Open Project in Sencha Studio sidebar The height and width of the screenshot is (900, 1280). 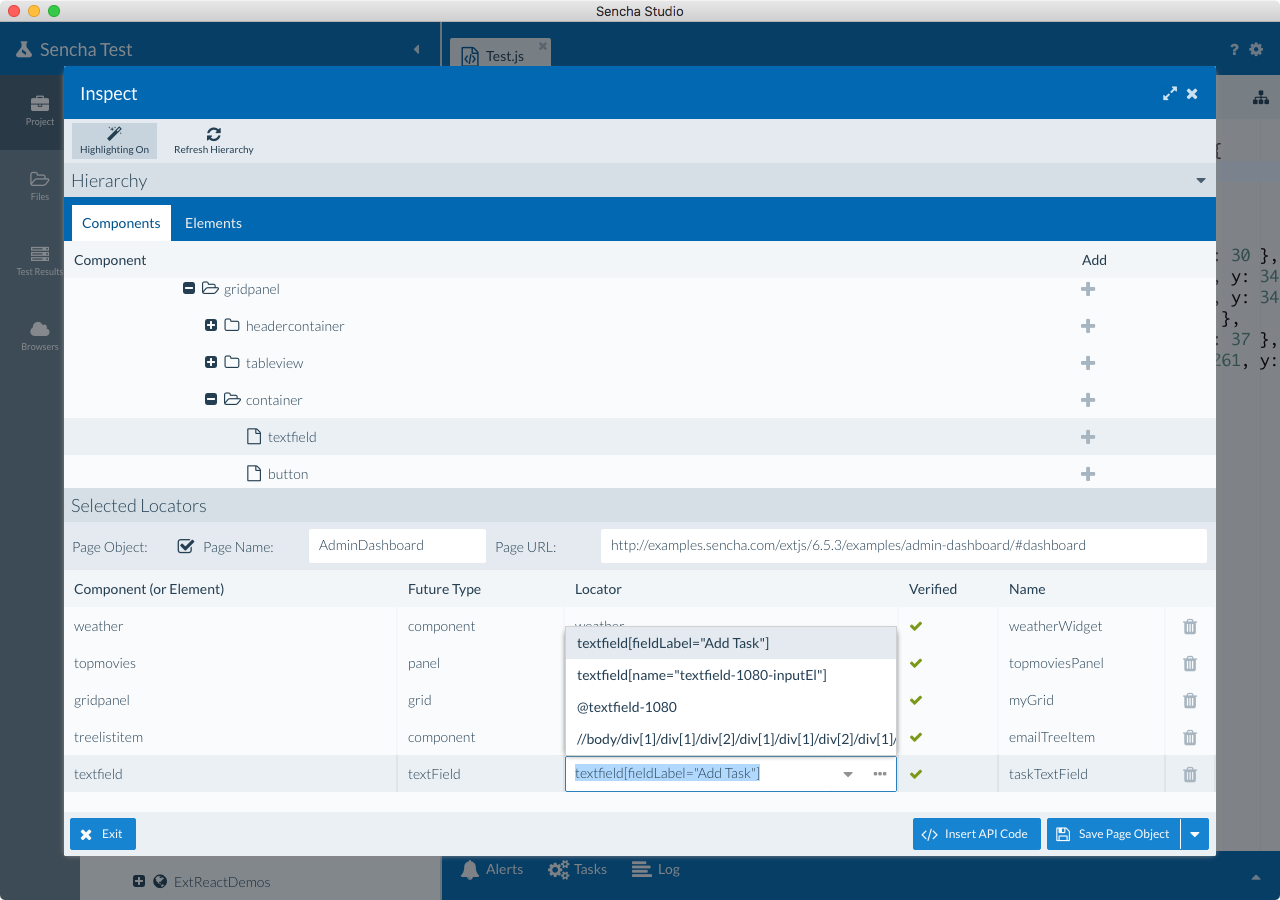pyautogui.click(x=40, y=110)
